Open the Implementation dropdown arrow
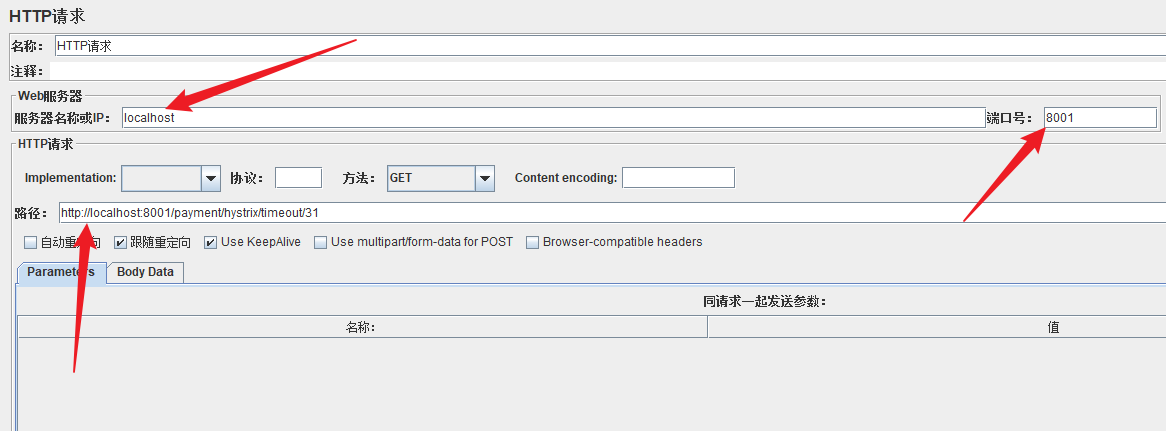Viewport: 1166px width, 431px height. click(211, 178)
